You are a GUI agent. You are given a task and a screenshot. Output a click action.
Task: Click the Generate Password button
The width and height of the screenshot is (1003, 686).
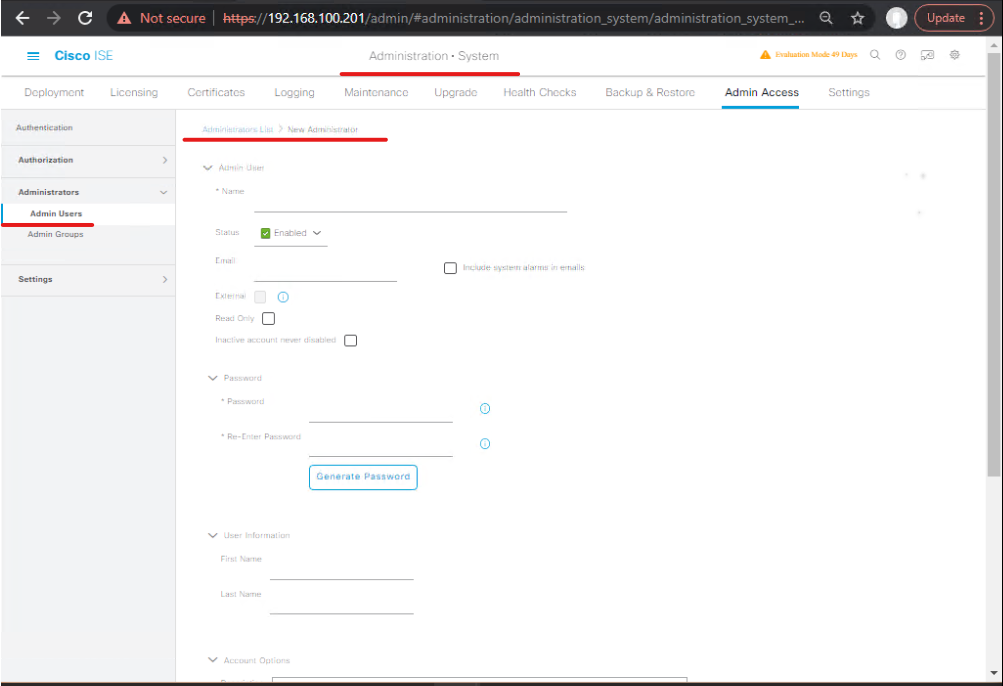click(x=363, y=477)
